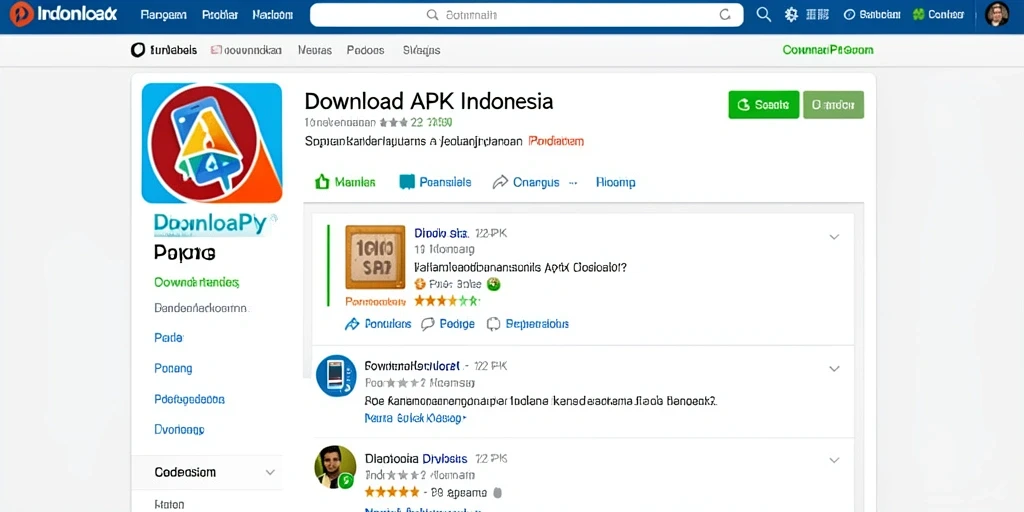Click the refresh icon in search field
The width and height of the screenshot is (1024, 512).
(724, 14)
